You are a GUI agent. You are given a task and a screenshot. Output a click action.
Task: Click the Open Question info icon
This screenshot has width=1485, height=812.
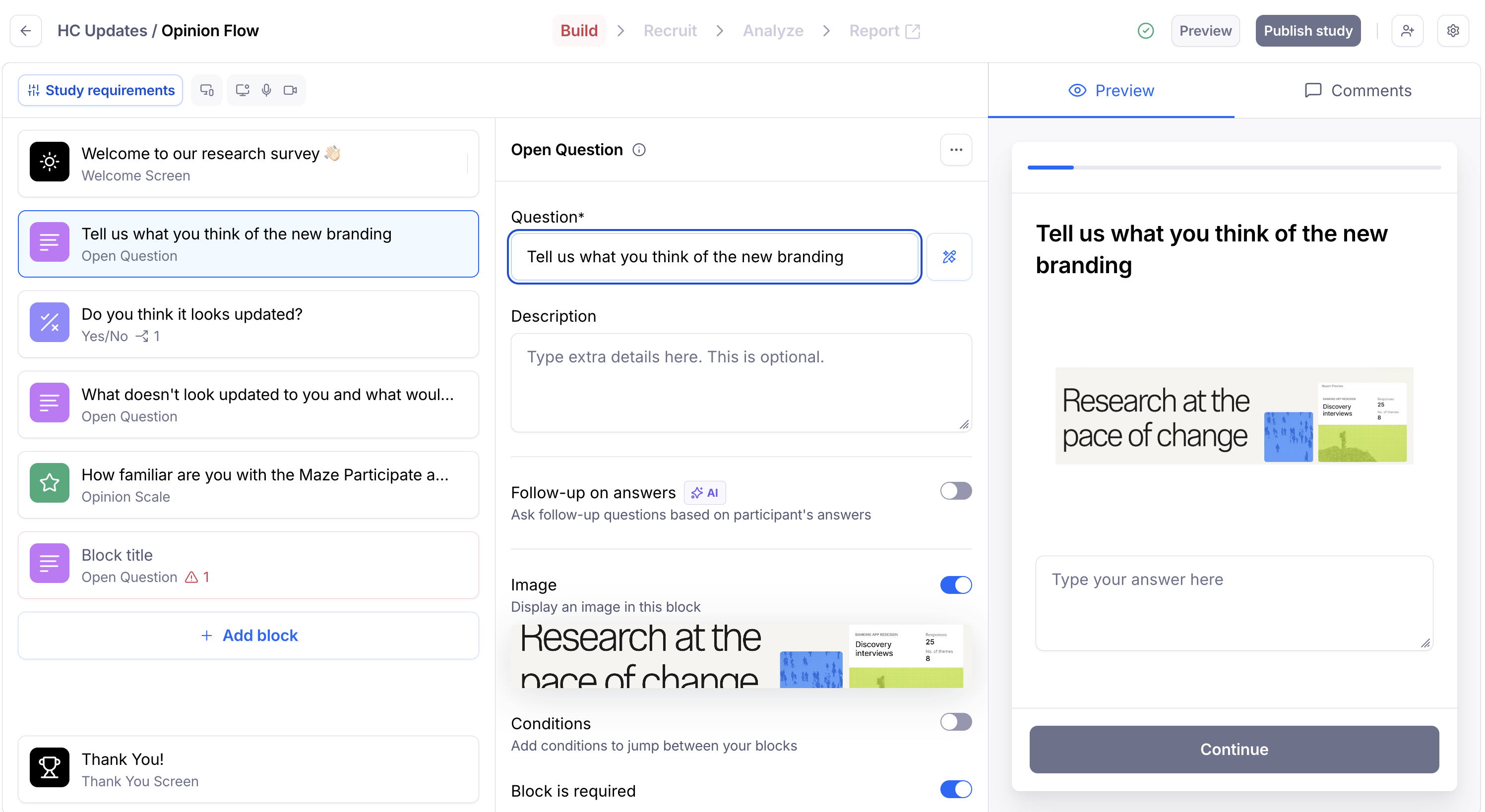[x=639, y=150]
